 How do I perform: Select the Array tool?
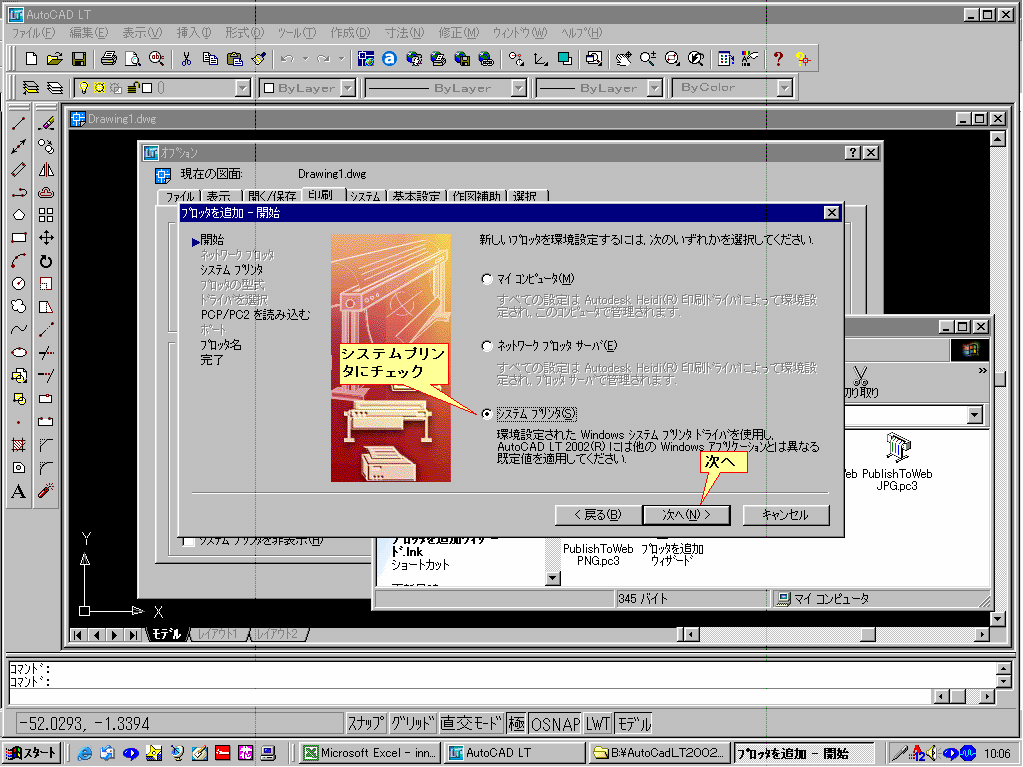coord(46,215)
